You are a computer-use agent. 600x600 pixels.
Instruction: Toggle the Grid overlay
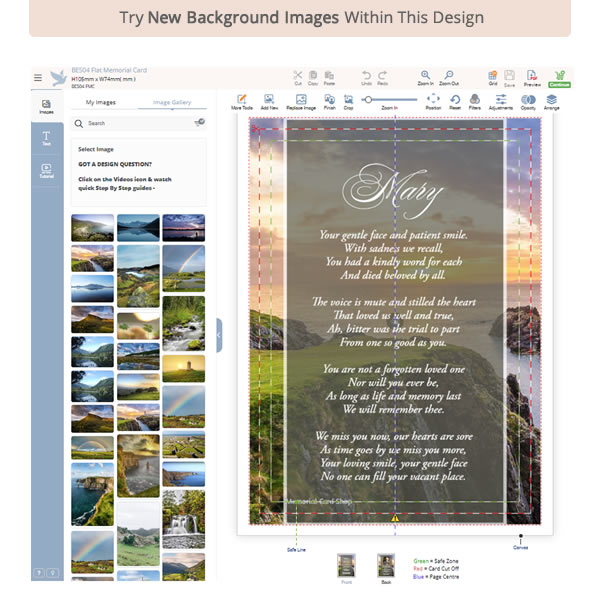[492, 76]
